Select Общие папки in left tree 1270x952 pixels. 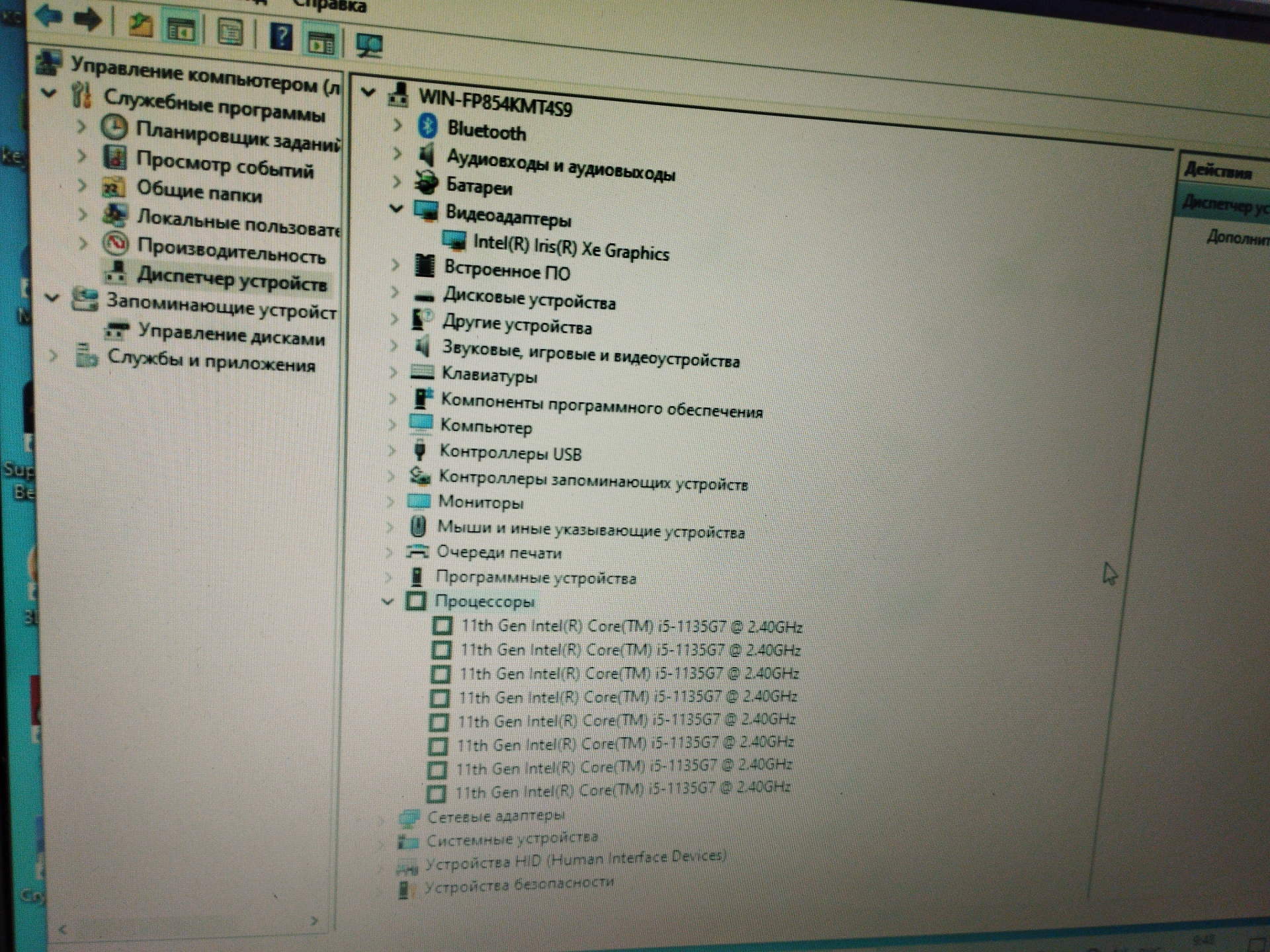[199, 192]
